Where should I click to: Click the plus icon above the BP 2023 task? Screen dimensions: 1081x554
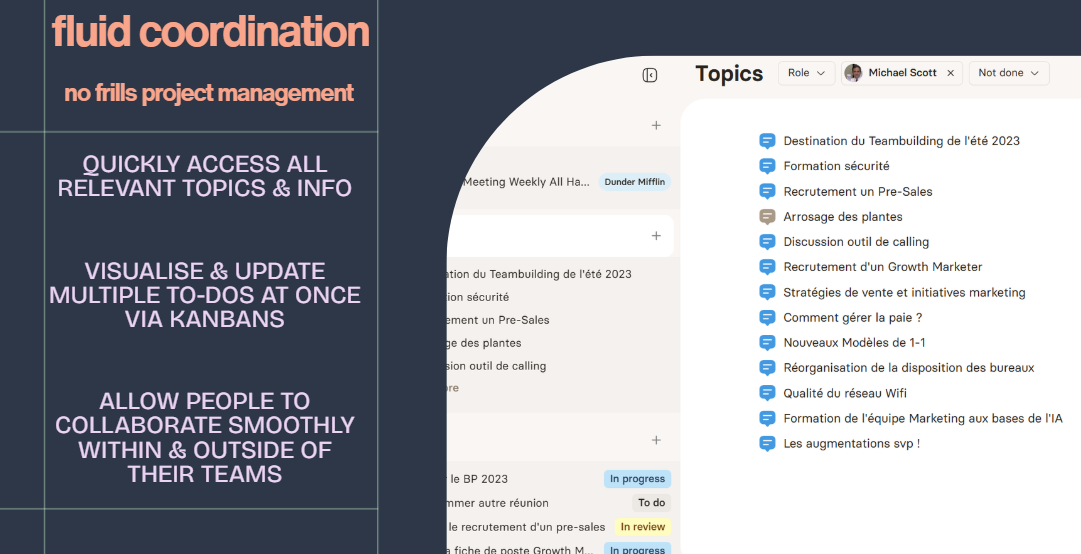coord(656,440)
